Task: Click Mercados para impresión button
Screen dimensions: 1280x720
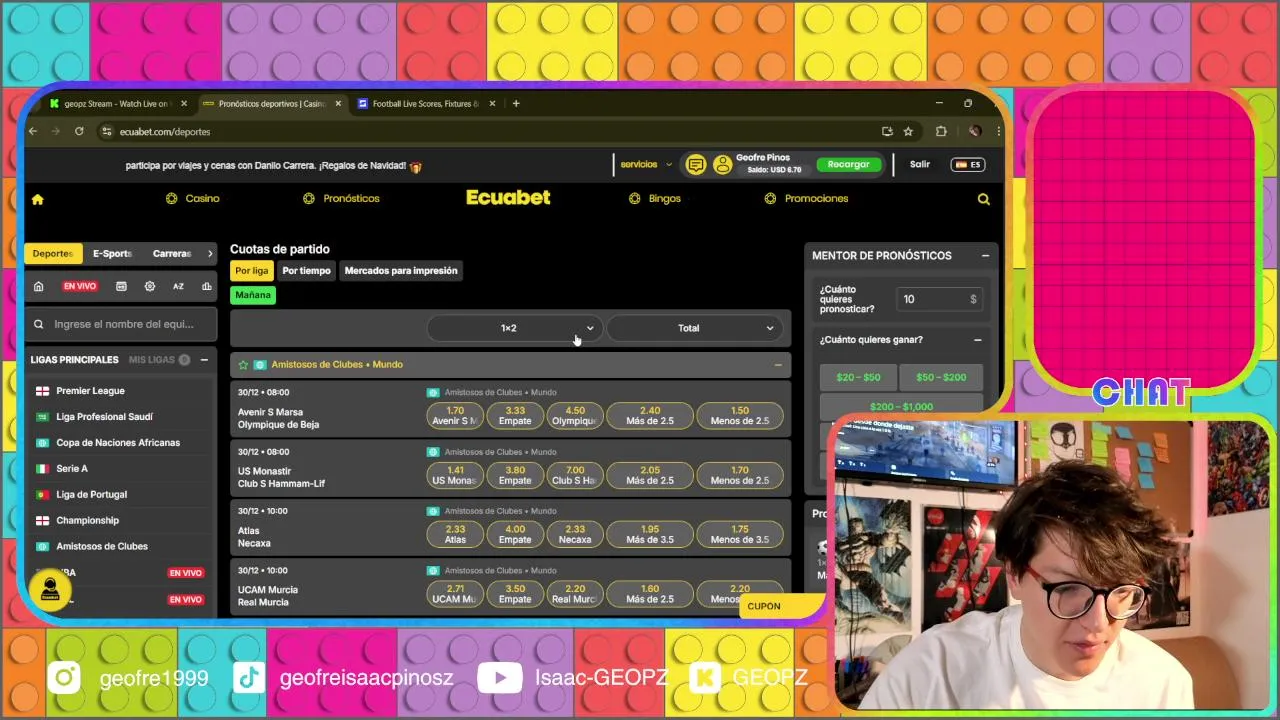Action: tap(401, 271)
